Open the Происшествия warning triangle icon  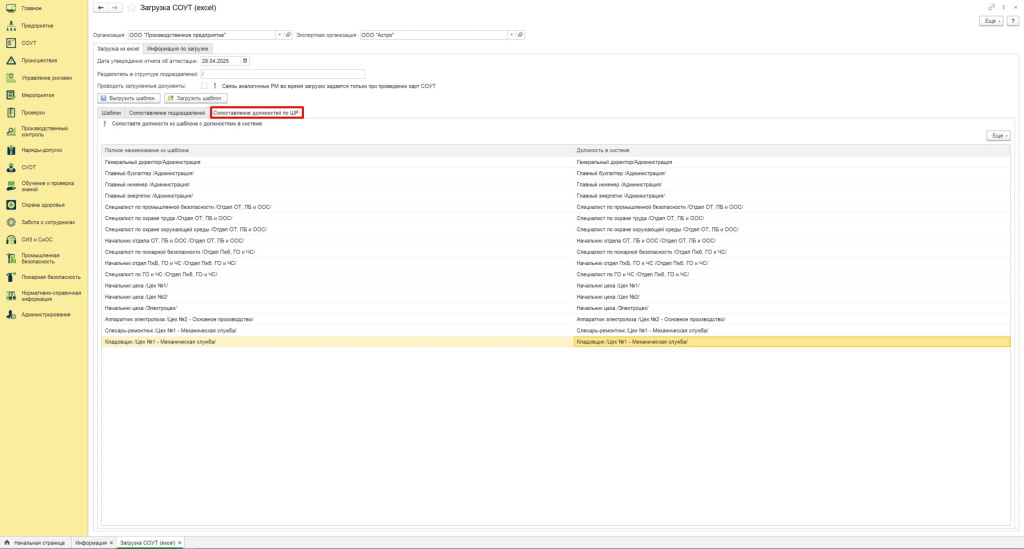pyautogui.click(x=11, y=60)
